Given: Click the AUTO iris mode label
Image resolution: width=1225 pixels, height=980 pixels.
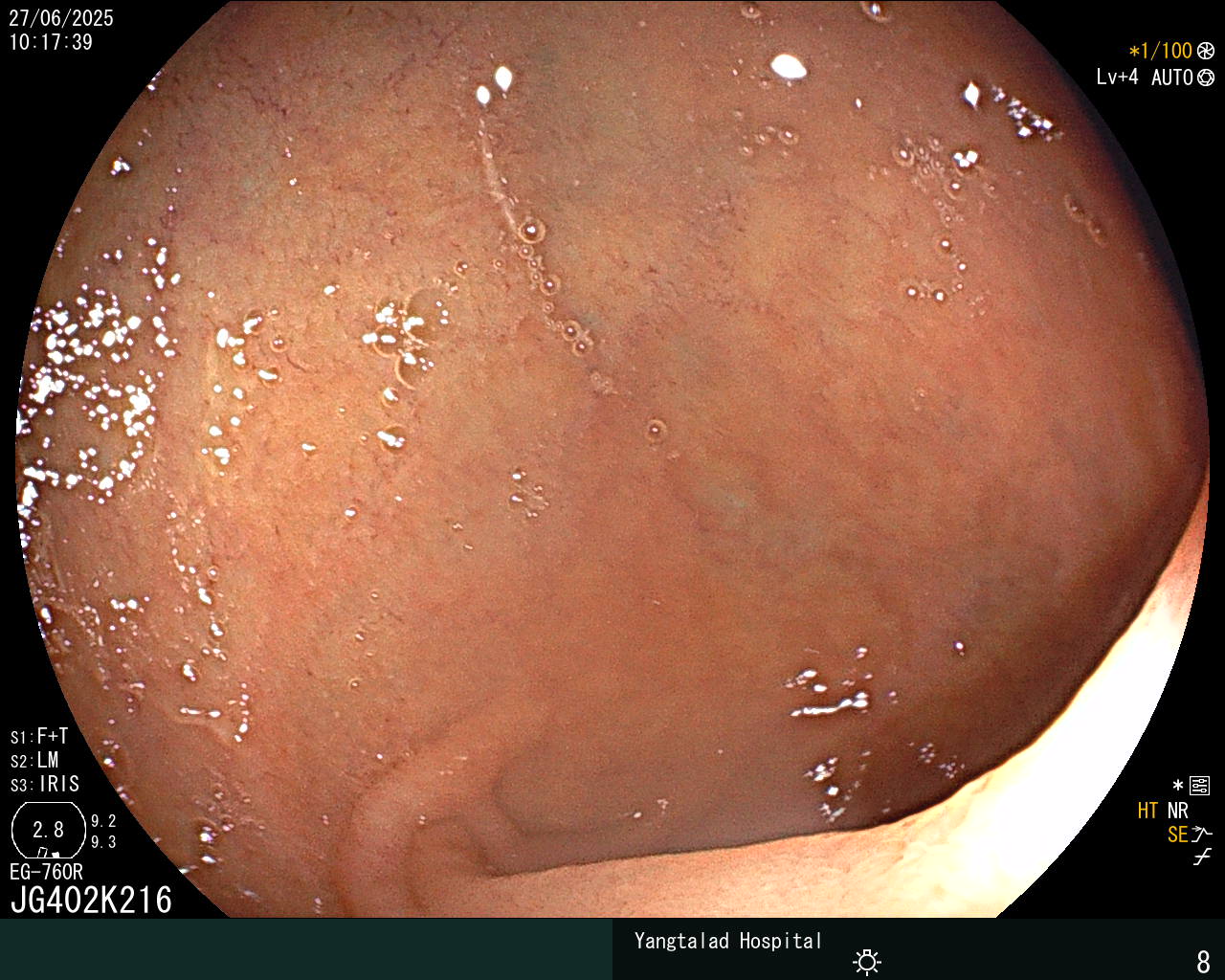Looking at the screenshot, I should [1171, 78].
